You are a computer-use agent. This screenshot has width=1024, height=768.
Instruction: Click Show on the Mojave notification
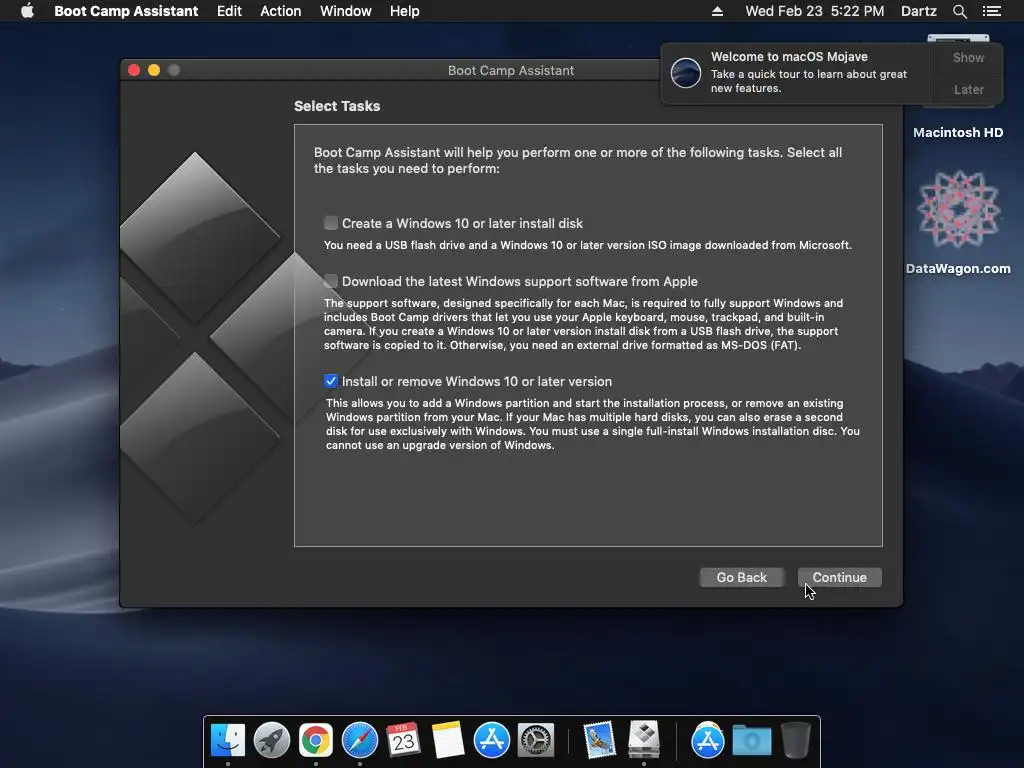point(968,57)
